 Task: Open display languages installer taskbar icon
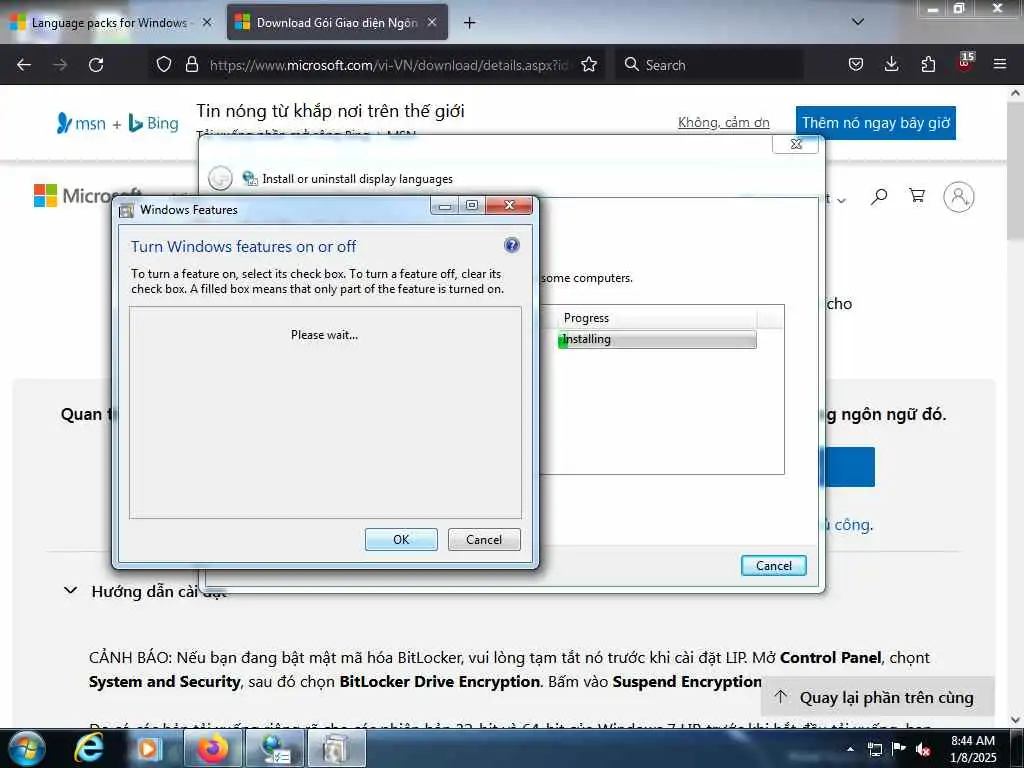275,748
